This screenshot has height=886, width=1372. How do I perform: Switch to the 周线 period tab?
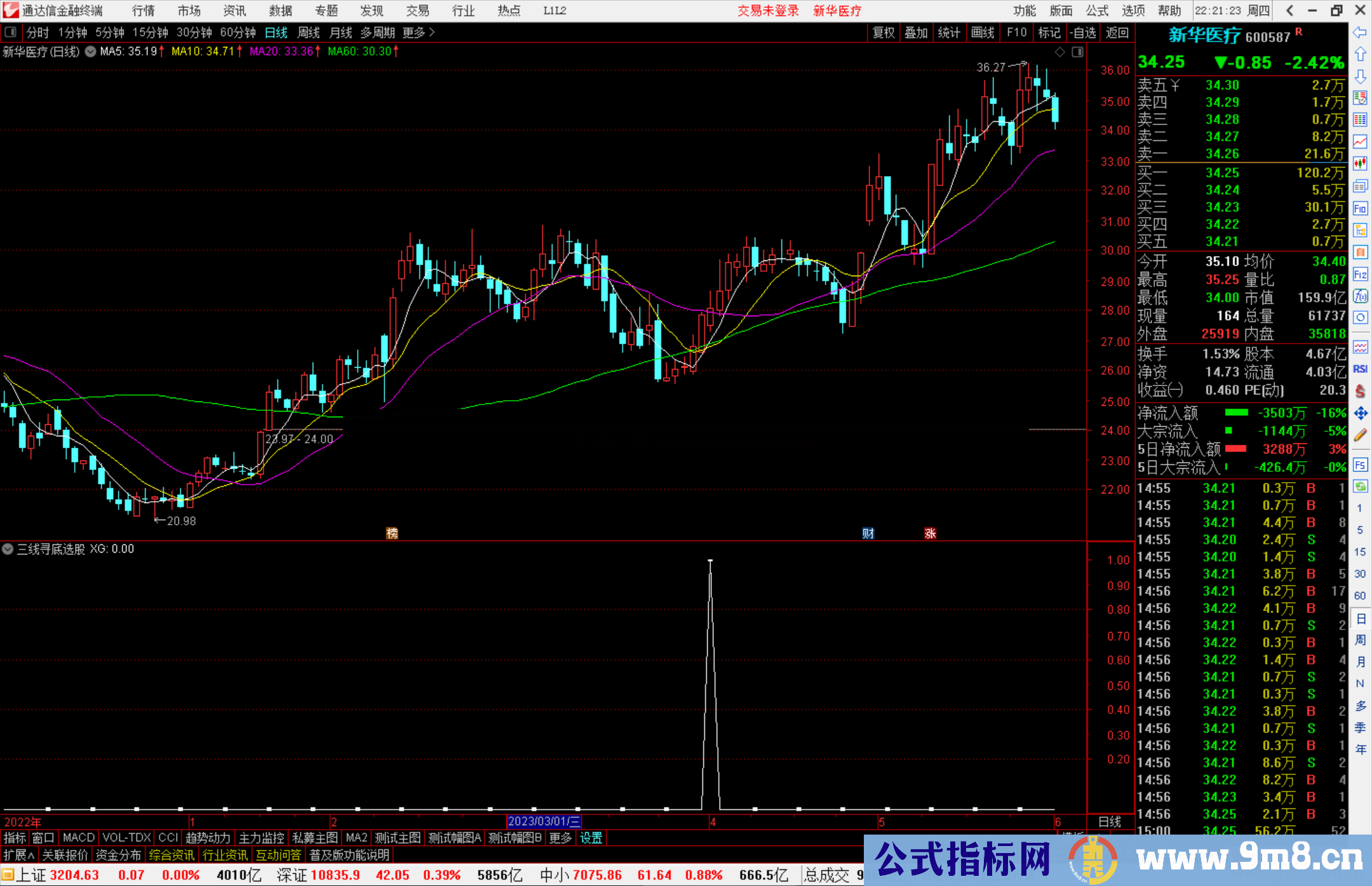click(x=309, y=32)
